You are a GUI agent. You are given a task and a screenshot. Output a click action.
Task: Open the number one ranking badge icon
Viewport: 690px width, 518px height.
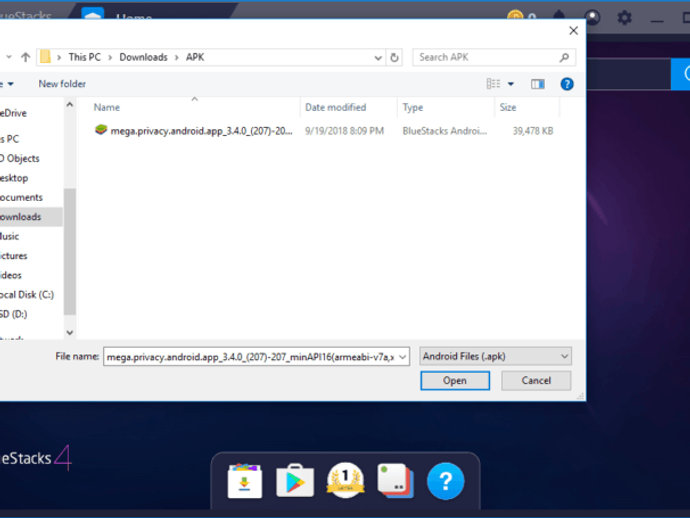point(345,480)
